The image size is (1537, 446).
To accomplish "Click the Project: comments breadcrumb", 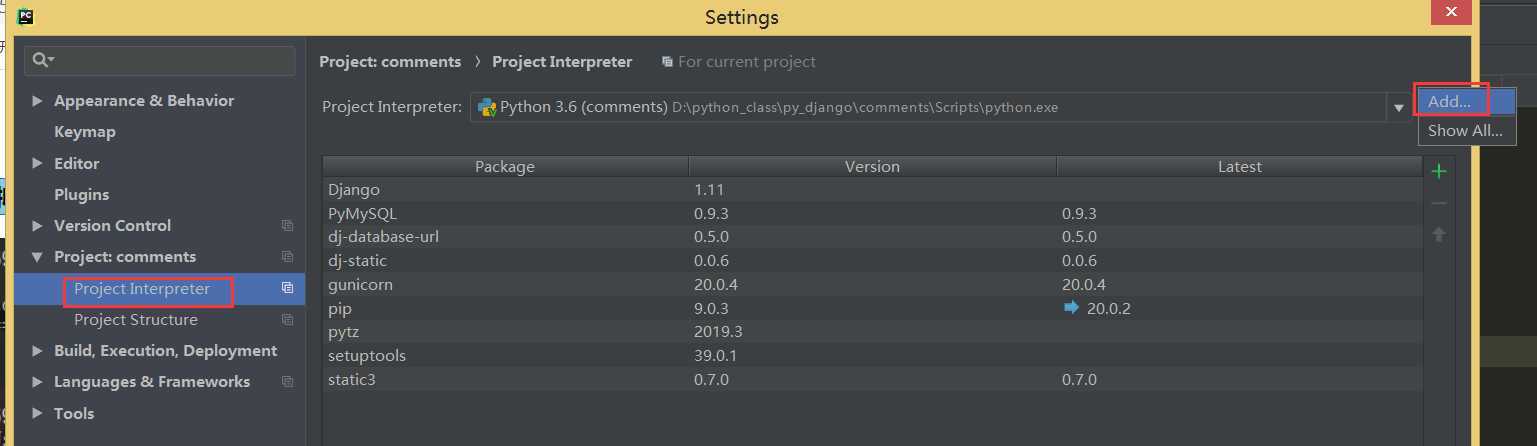I will 390,62.
